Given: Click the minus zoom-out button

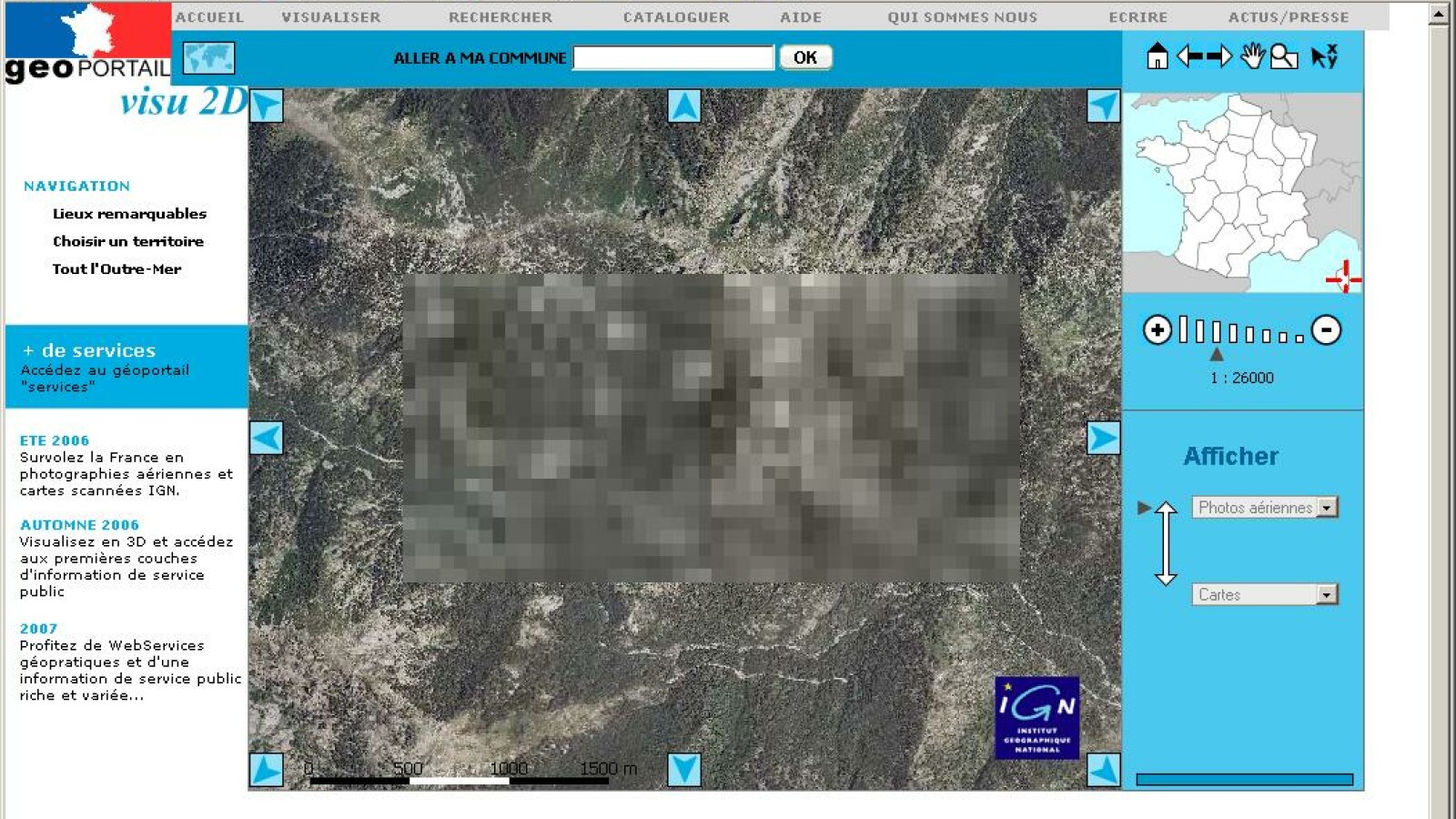Looking at the screenshot, I should [x=1327, y=330].
